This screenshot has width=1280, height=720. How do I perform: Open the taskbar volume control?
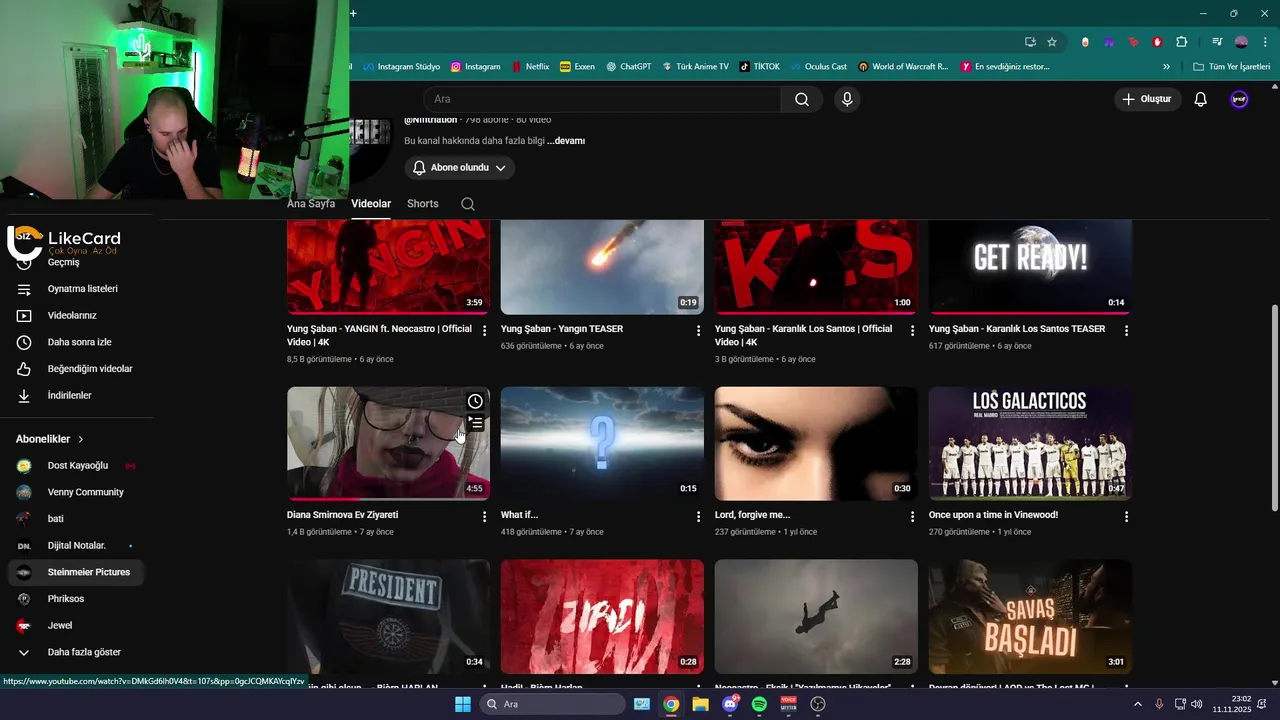(x=1196, y=704)
